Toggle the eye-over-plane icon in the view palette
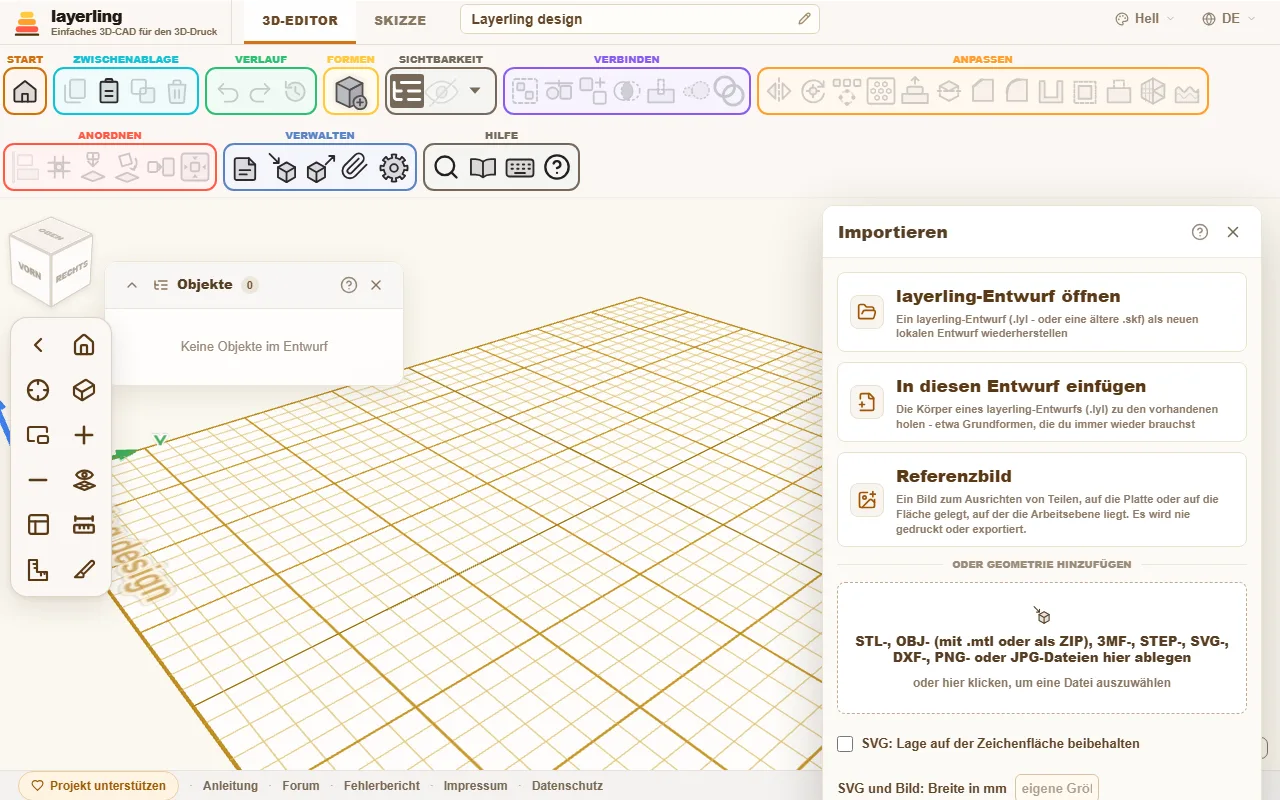Image resolution: width=1280 pixels, height=800 pixels. point(84,480)
